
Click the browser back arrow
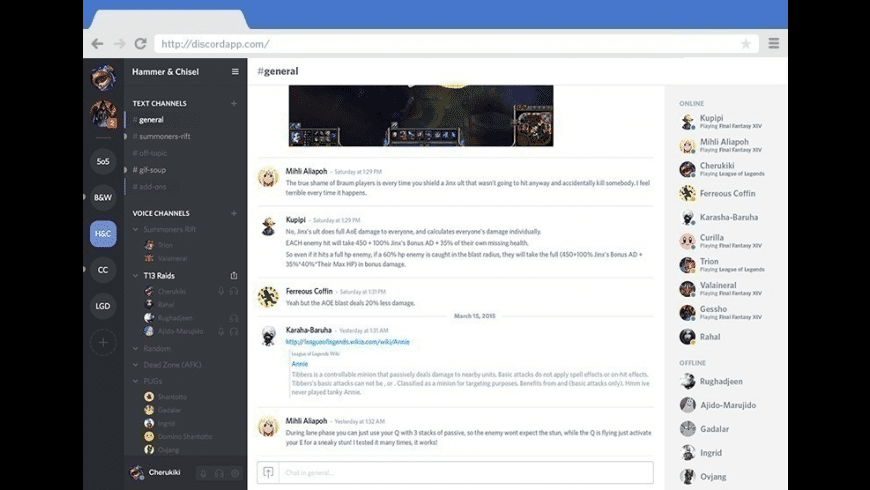[x=97, y=43]
